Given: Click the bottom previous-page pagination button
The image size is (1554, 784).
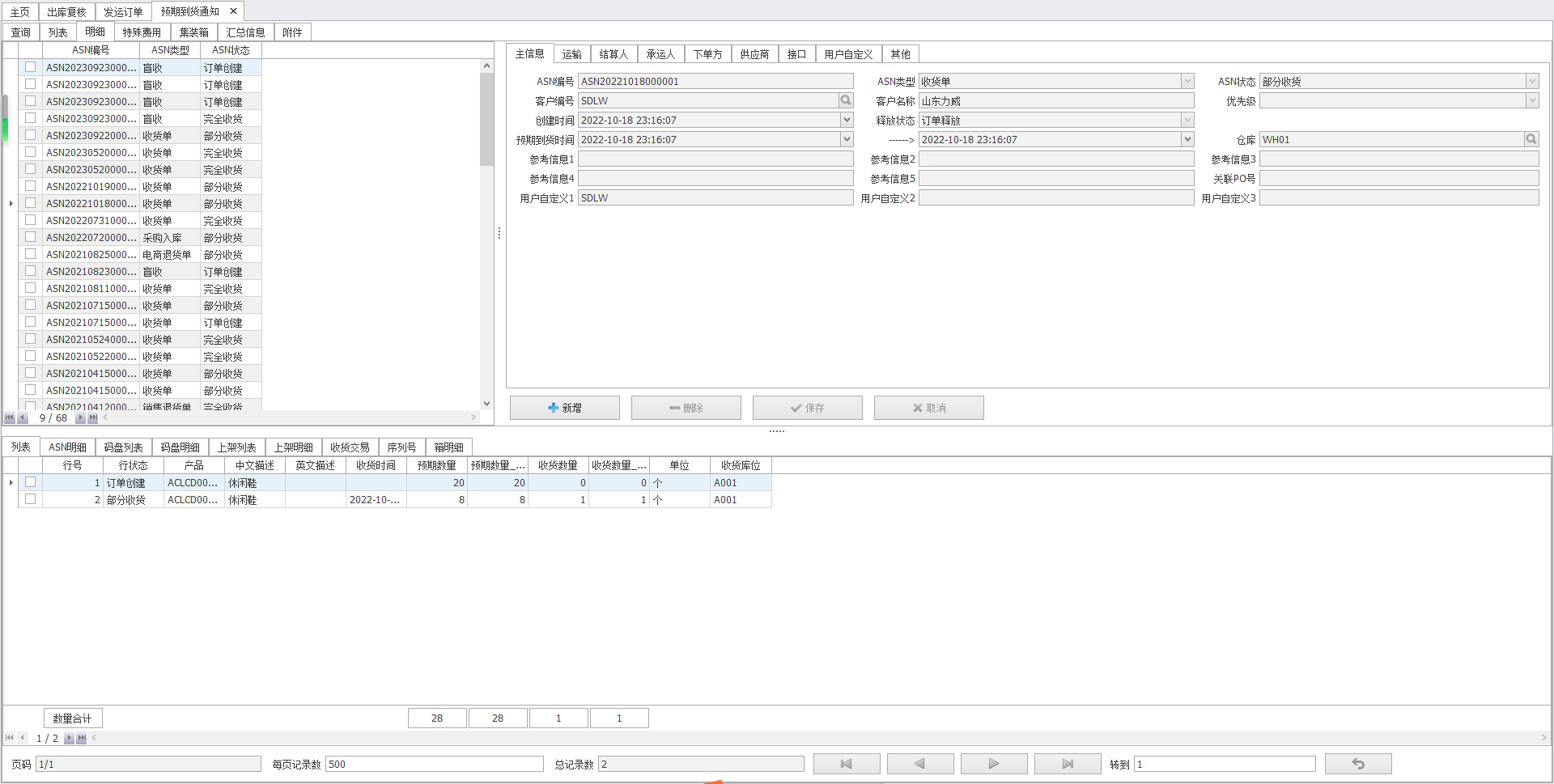Looking at the screenshot, I should (920, 764).
